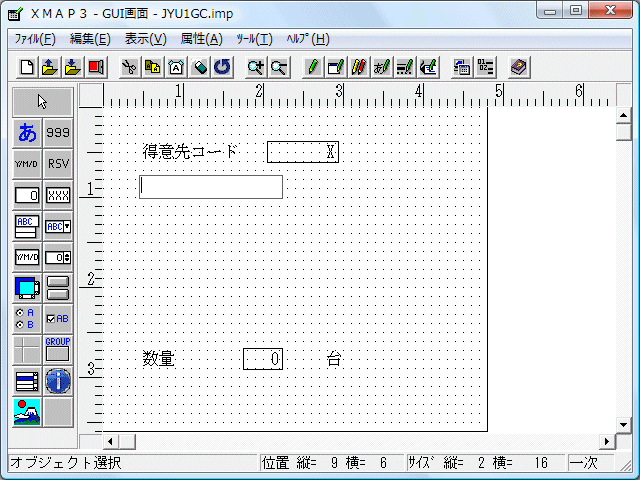640x480 pixels.
Task: Select the arrow pointer tool
Action: click(x=42, y=102)
